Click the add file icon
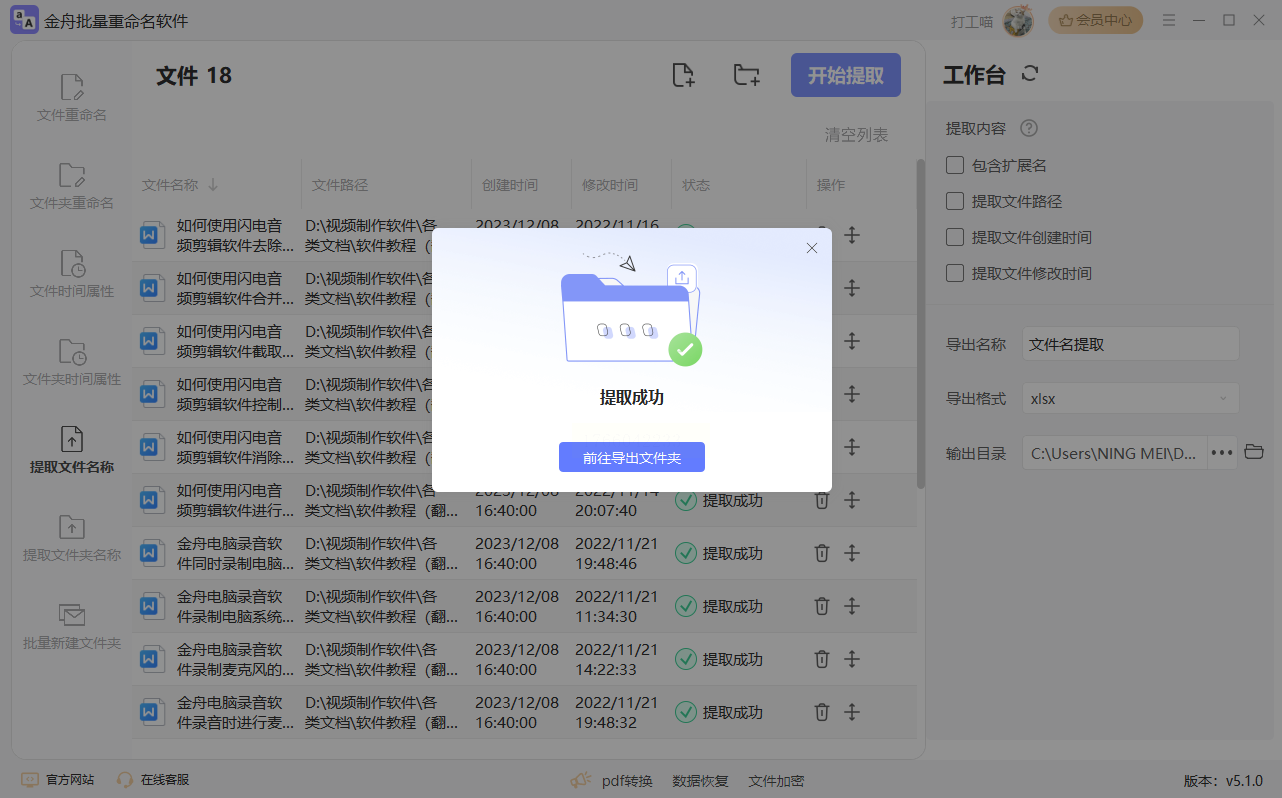Screen dimensions: 1282x798 pyautogui.click(x=683, y=76)
